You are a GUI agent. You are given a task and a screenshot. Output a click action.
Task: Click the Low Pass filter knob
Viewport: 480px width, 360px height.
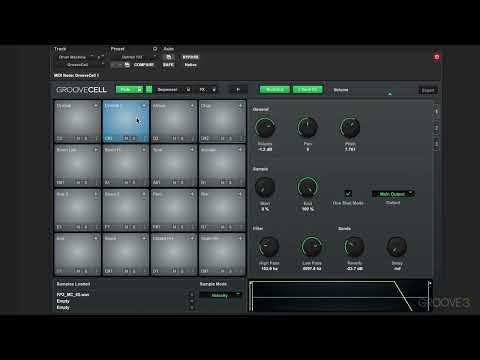[x=312, y=247]
